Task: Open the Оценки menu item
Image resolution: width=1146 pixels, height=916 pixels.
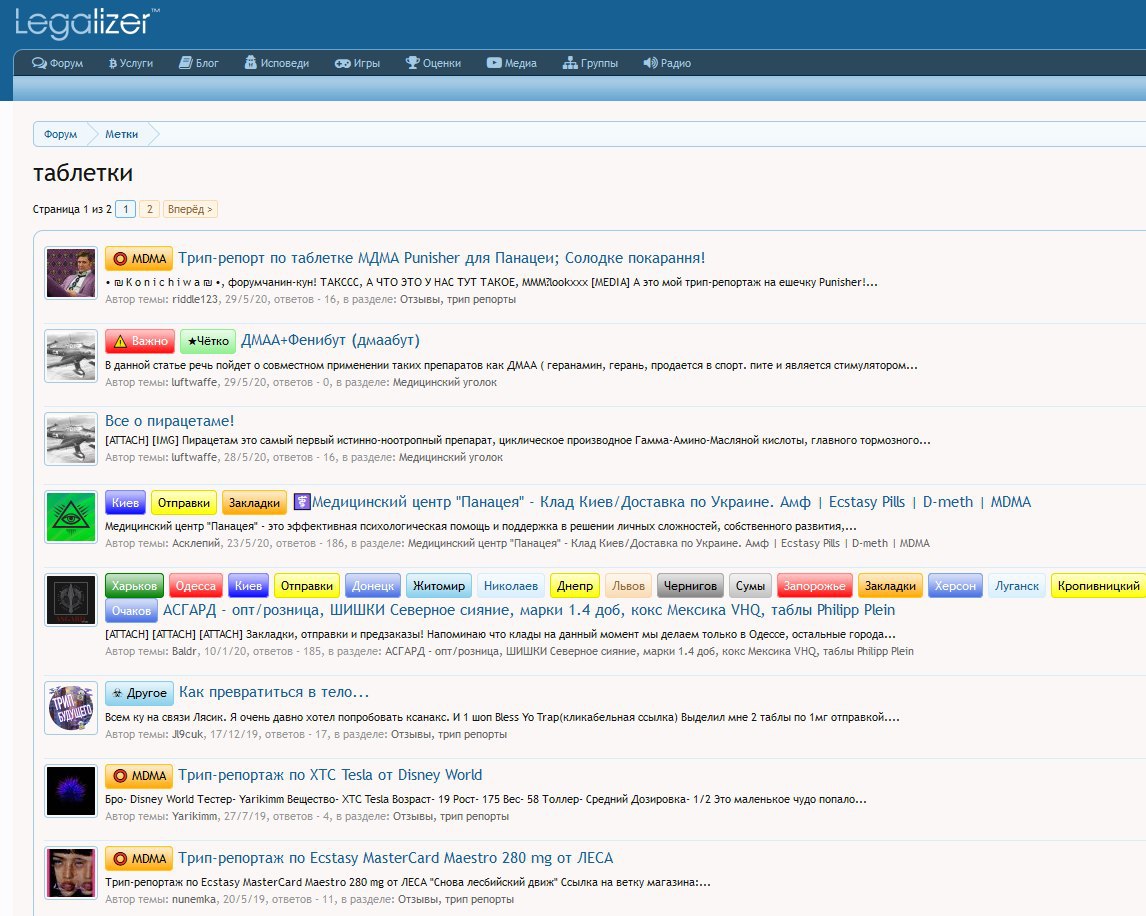Action: pyautogui.click(x=433, y=63)
